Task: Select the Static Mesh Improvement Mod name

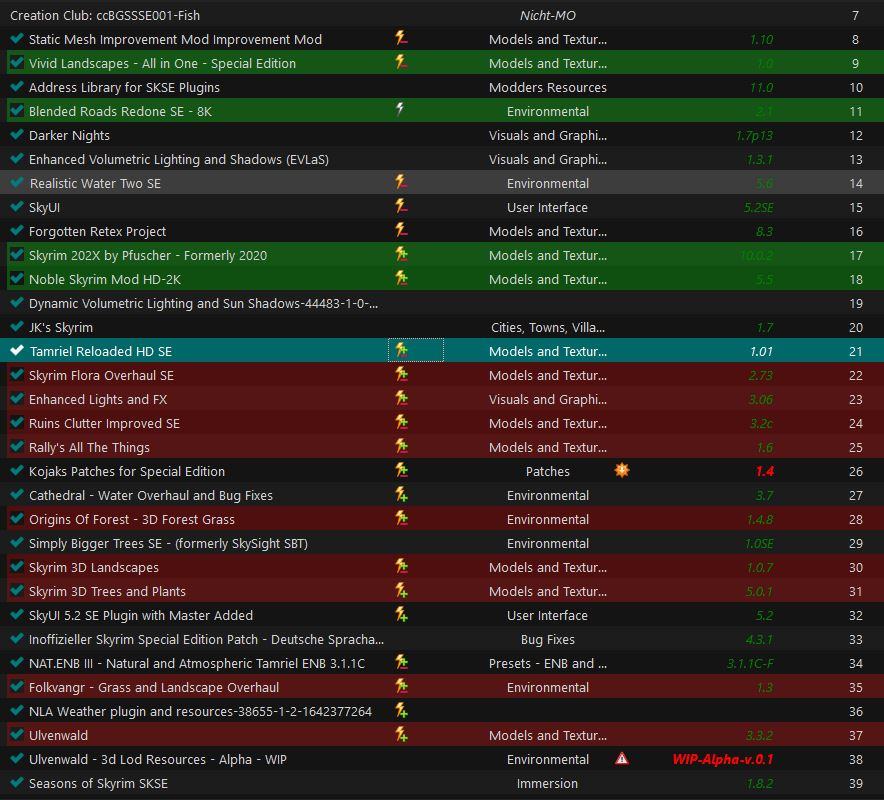Action: point(175,39)
